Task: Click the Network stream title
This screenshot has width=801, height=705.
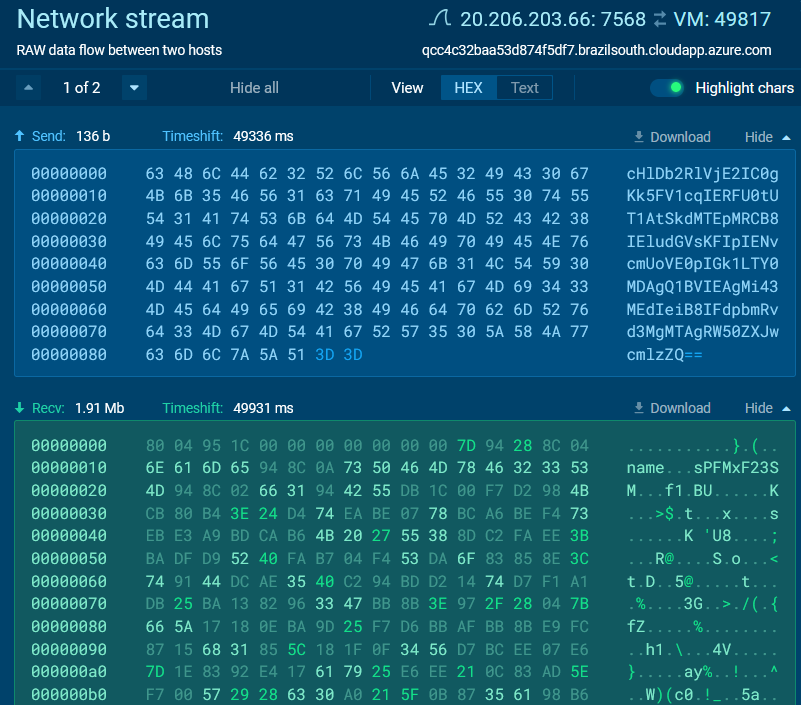Action: click(x=113, y=19)
